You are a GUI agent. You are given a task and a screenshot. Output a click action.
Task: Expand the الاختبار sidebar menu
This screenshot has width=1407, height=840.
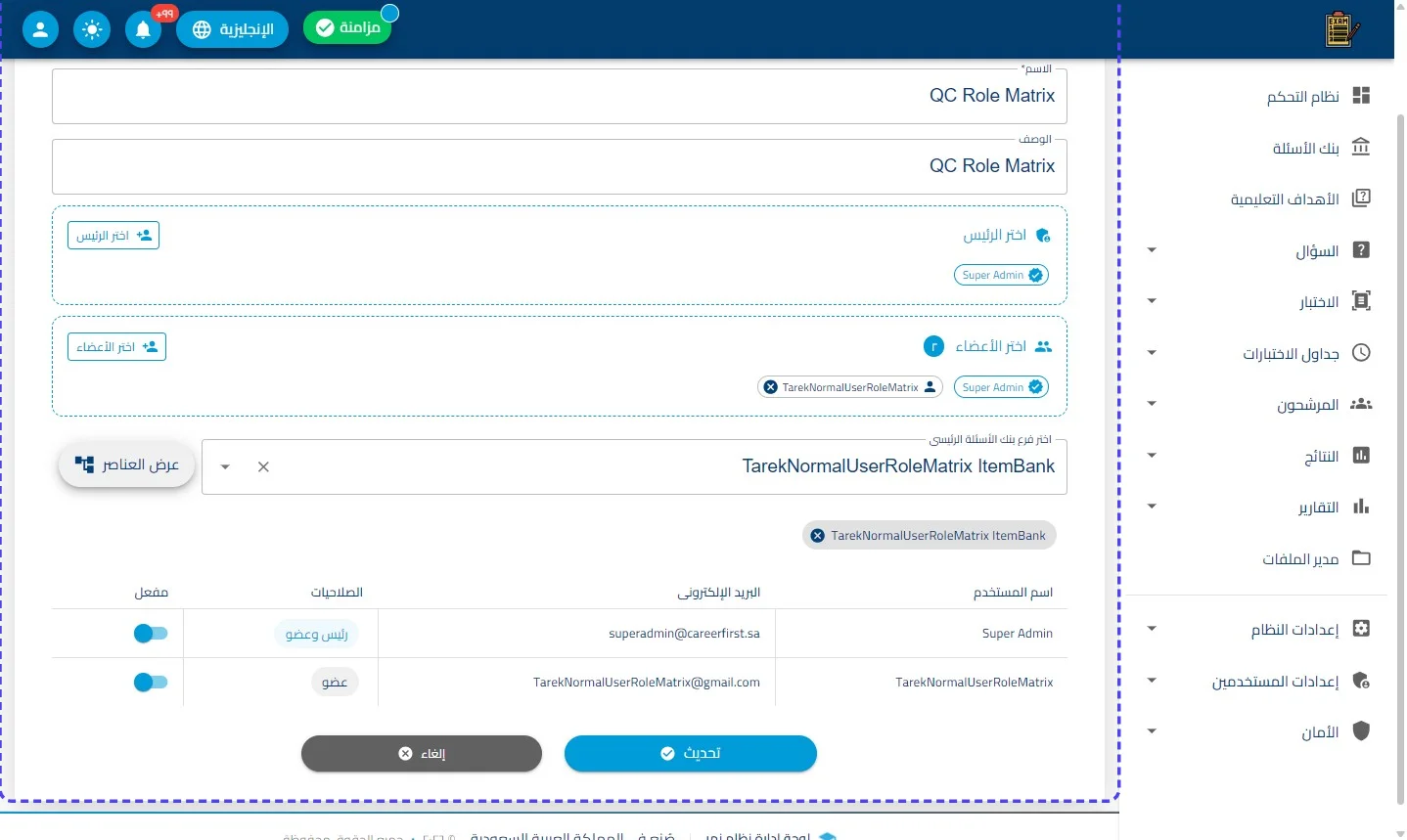pyautogui.click(x=1152, y=301)
